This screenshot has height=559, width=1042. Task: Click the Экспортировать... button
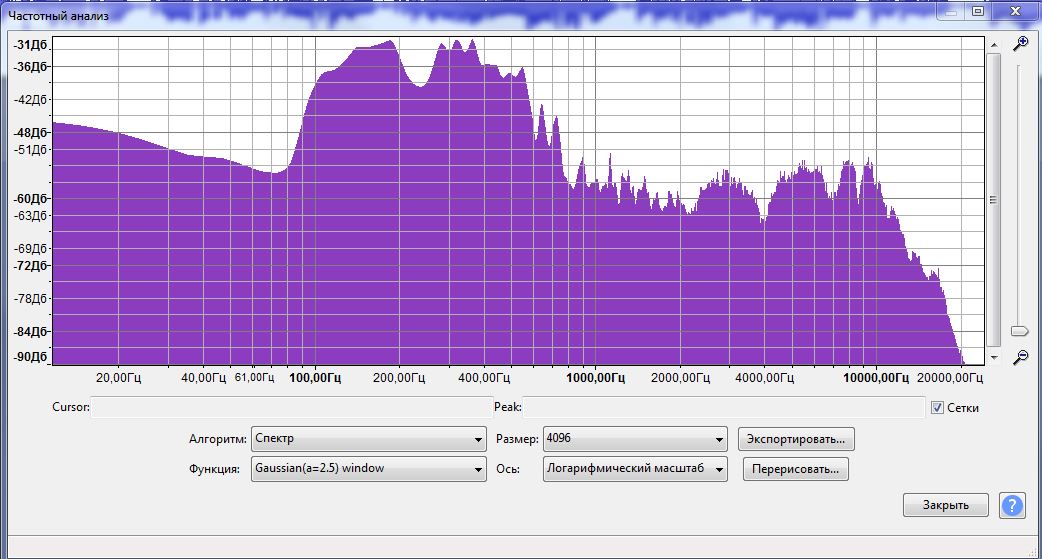point(796,439)
